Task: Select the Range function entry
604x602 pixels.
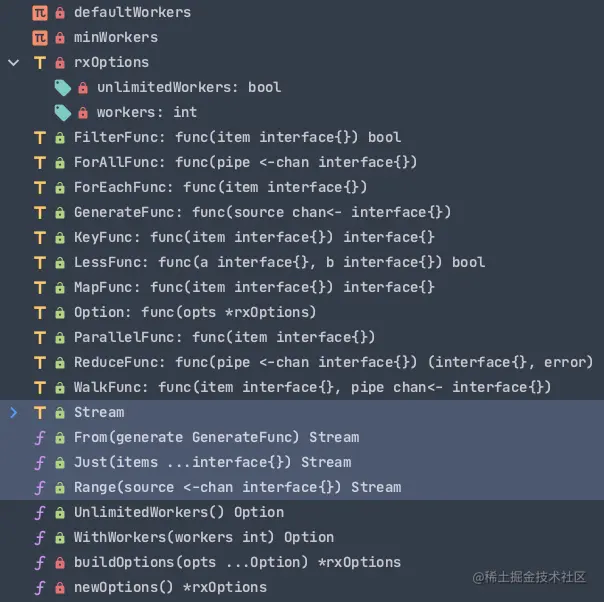Action: pos(237,487)
